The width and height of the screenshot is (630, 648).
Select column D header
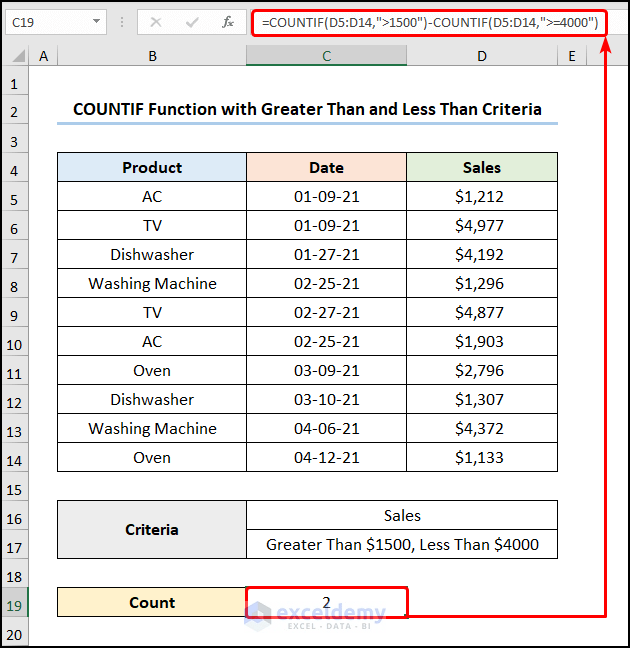482,56
